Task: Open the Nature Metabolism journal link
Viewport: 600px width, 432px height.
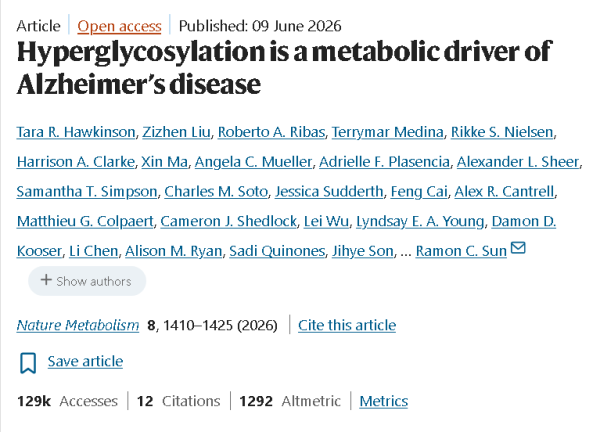Action: (78, 325)
